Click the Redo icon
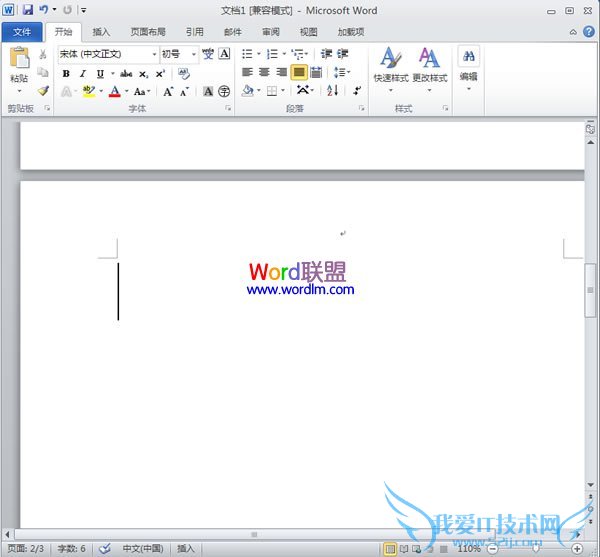The height and width of the screenshot is (557, 600). [x=67, y=10]
